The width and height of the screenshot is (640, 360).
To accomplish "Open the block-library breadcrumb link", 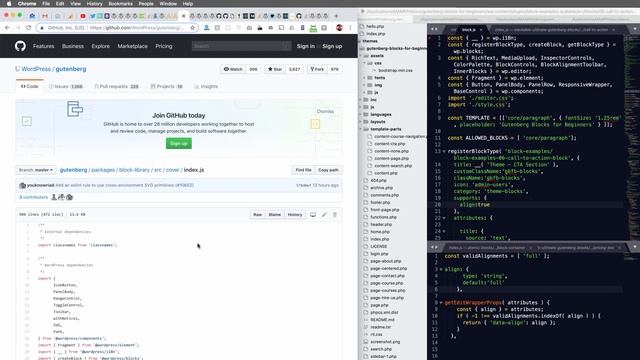I will pos(134,170).
